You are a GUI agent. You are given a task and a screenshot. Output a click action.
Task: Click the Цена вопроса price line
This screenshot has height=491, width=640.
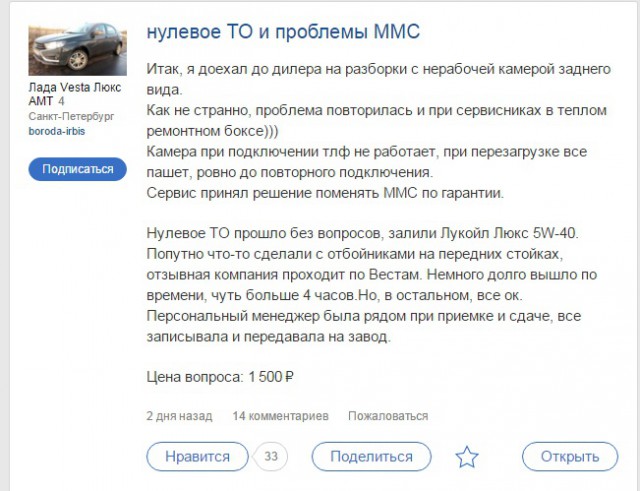point(220,377)
